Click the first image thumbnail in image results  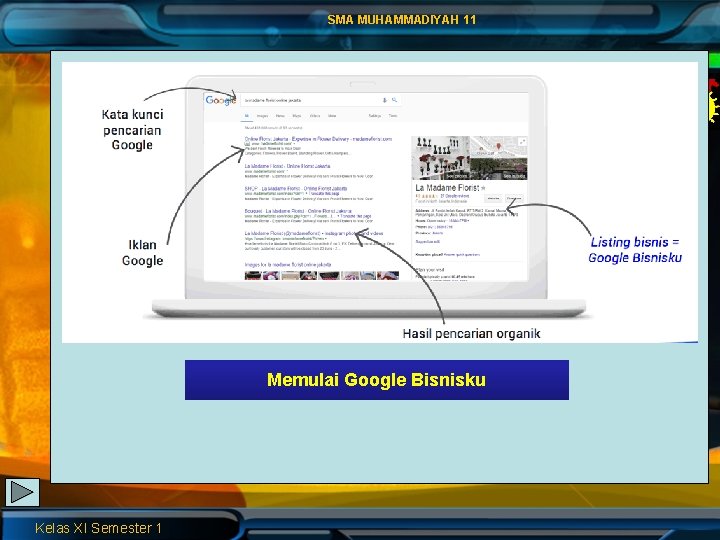click(x=253, y=276)
